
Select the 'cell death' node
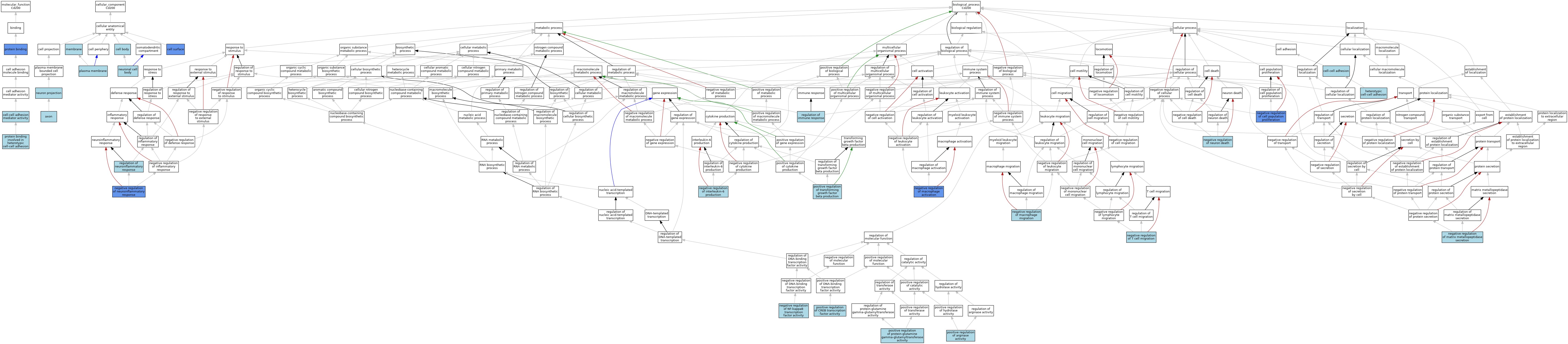[1211, 71]
